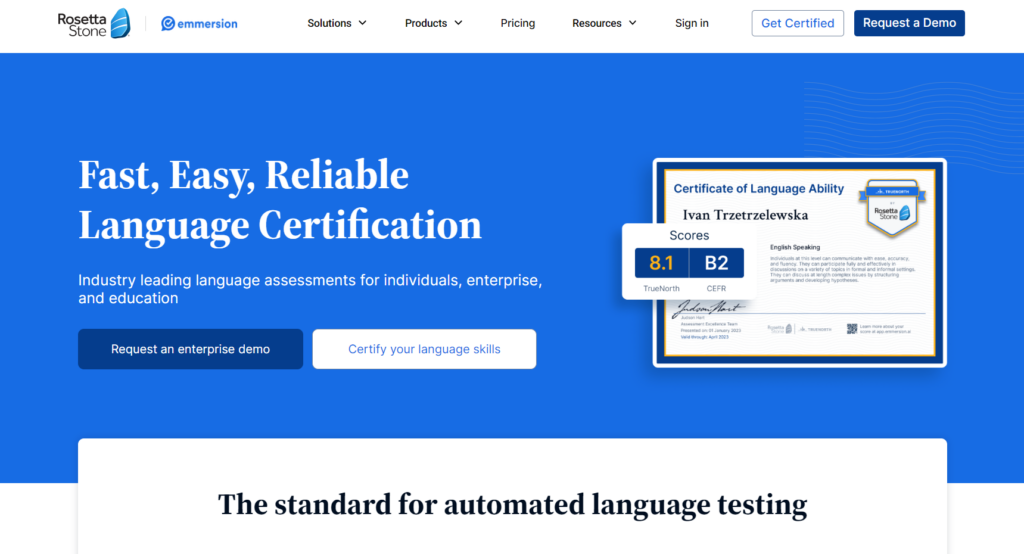
Task: Click the signature on the certificate
Action: [x=709, y=308]
